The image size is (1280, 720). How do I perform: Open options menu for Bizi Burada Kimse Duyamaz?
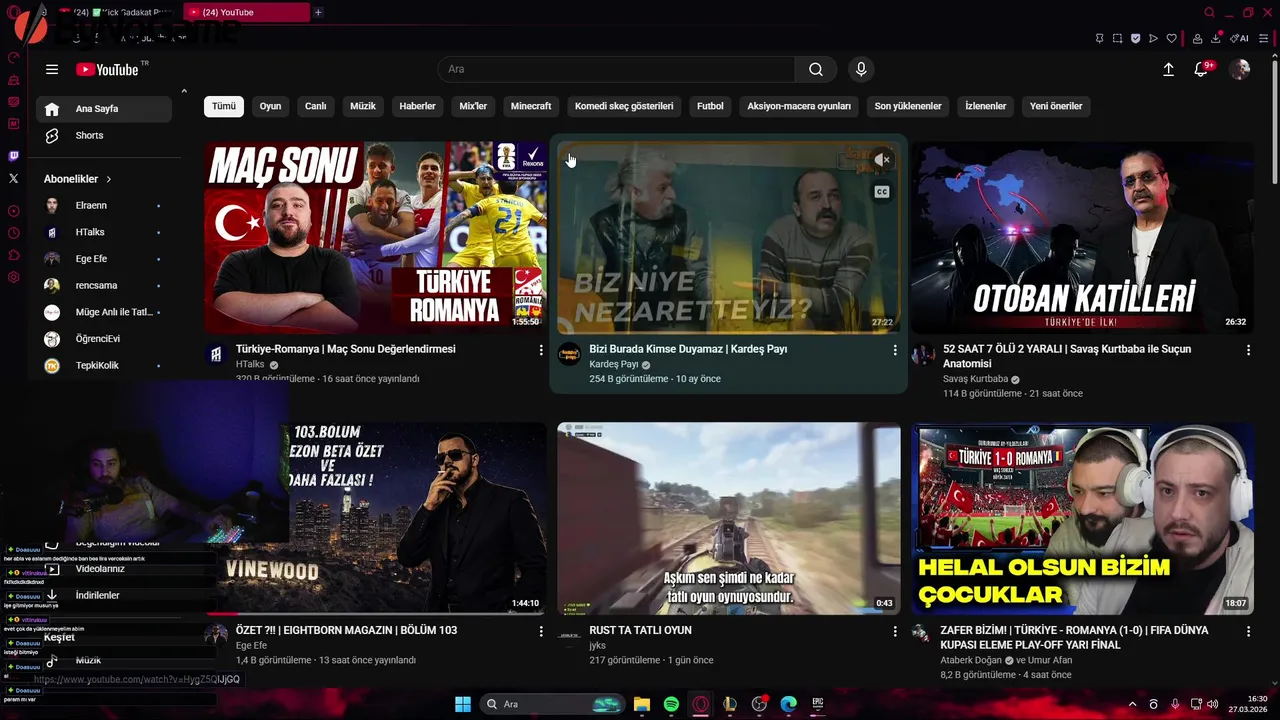895,350
